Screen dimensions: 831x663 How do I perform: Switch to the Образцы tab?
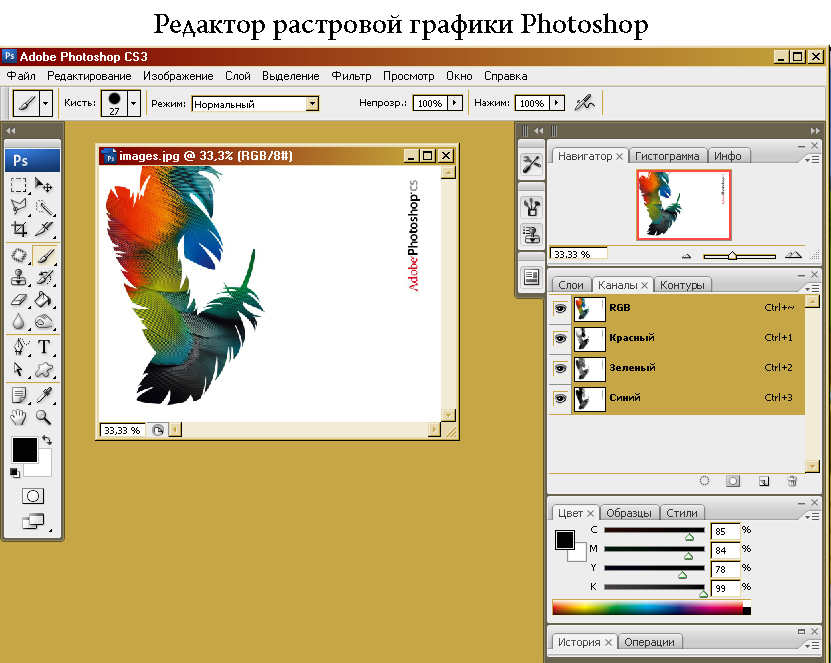(x=629, y=513)
